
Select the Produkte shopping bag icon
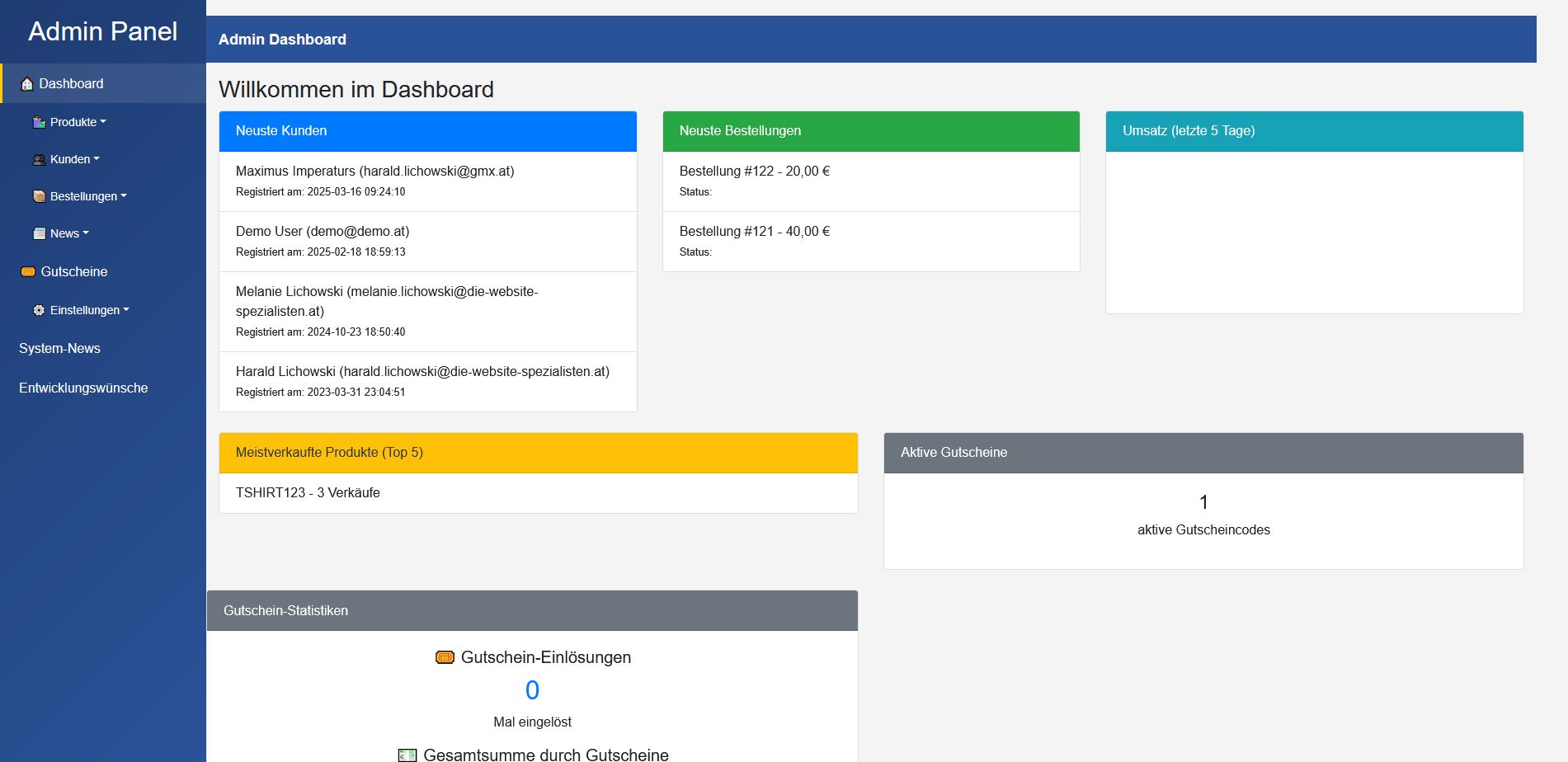39,122
